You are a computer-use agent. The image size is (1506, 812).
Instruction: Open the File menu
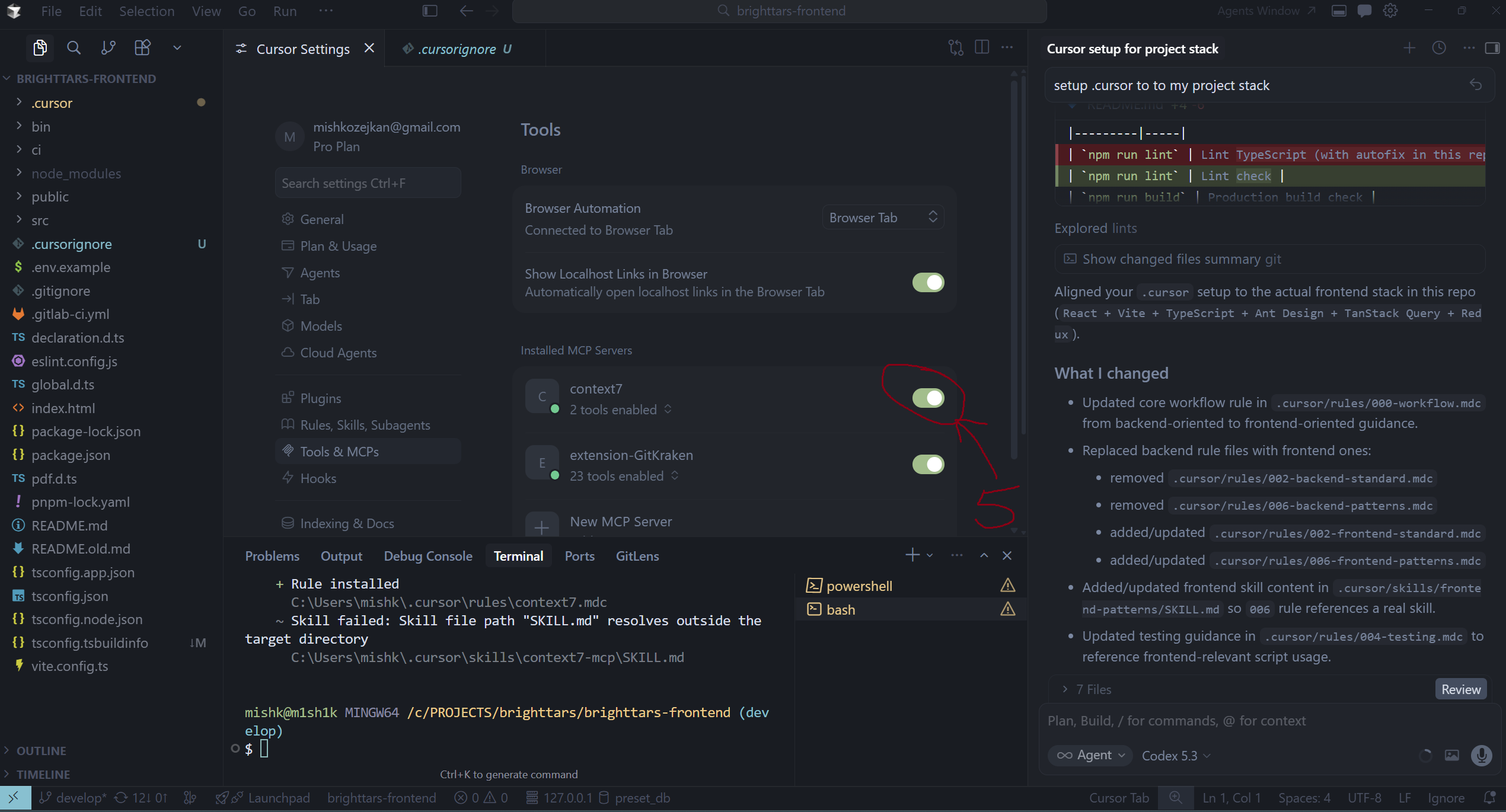click(52, 11)
